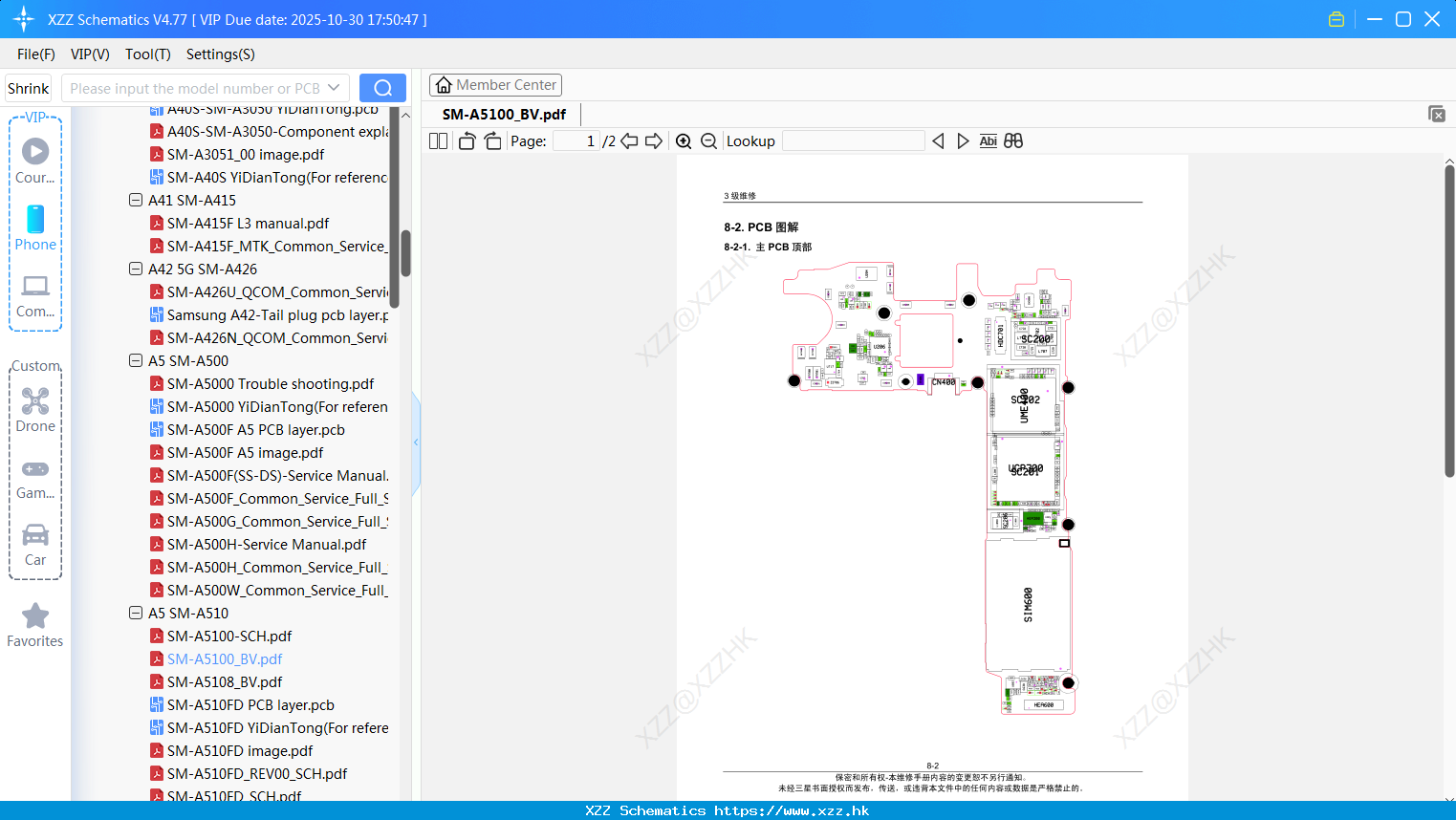Open the Settings(S) menu

click(x=221, y=54)
